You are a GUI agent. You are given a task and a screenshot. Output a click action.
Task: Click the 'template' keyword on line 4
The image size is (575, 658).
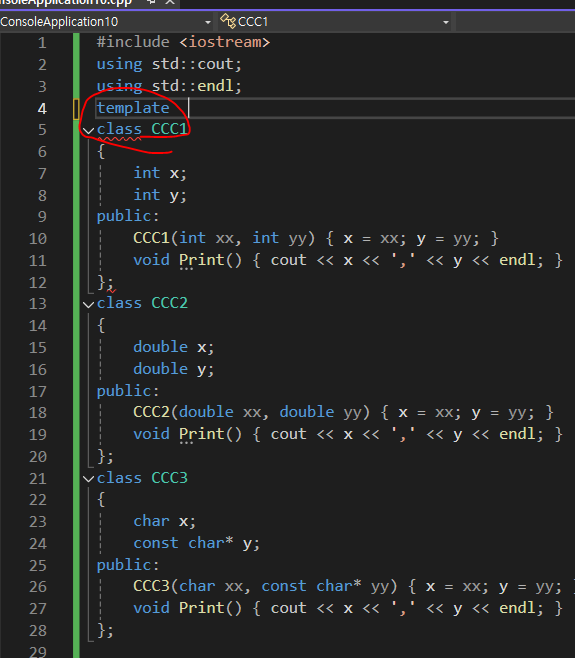[x=133, y=108]
